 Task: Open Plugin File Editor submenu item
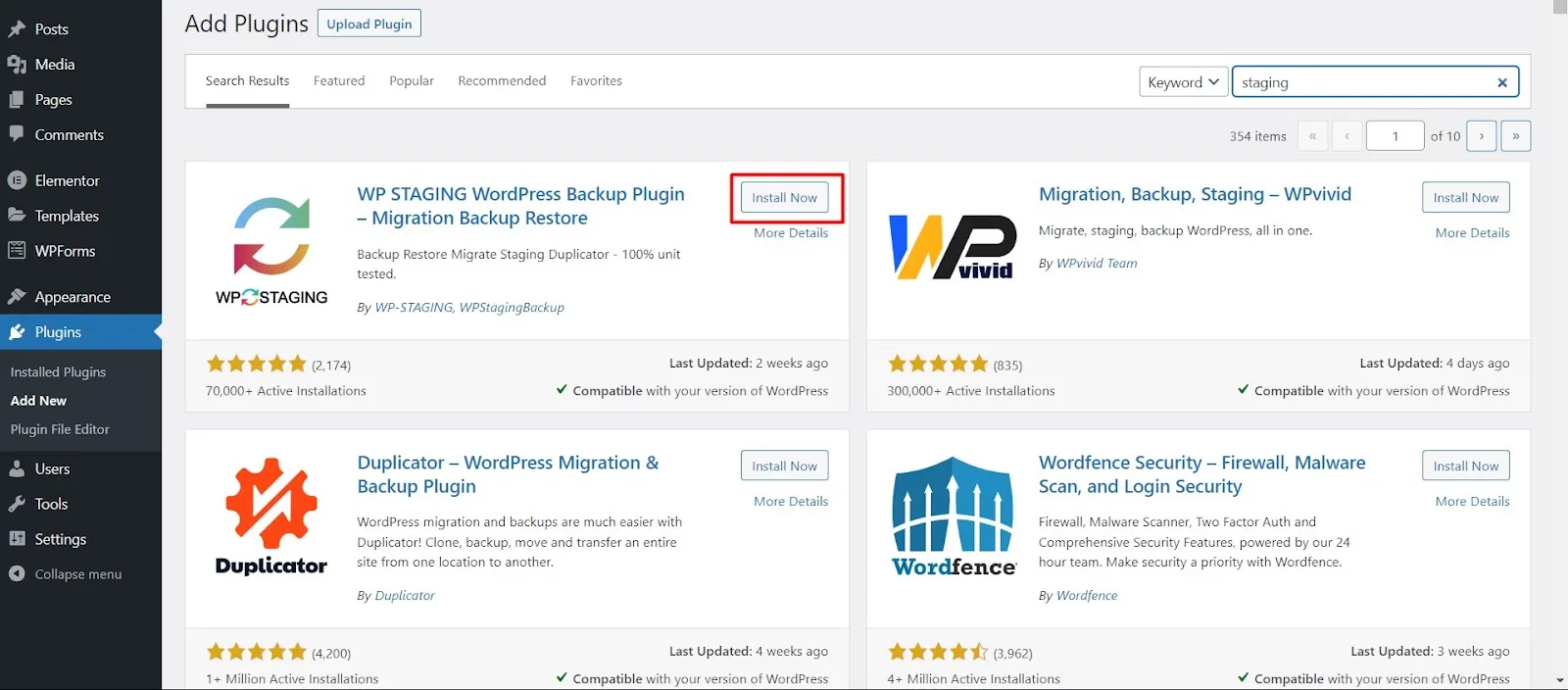[60, 429]
